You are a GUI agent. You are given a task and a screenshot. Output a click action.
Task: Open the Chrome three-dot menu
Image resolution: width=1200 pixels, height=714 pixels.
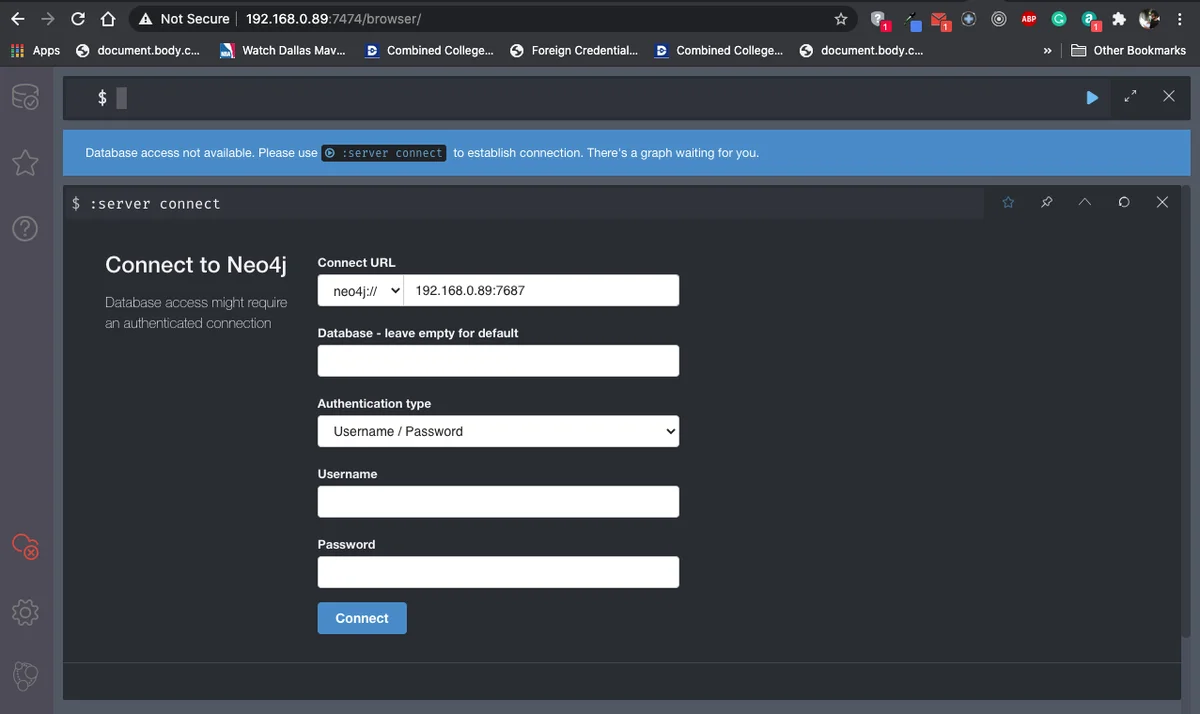[1180, 19]
